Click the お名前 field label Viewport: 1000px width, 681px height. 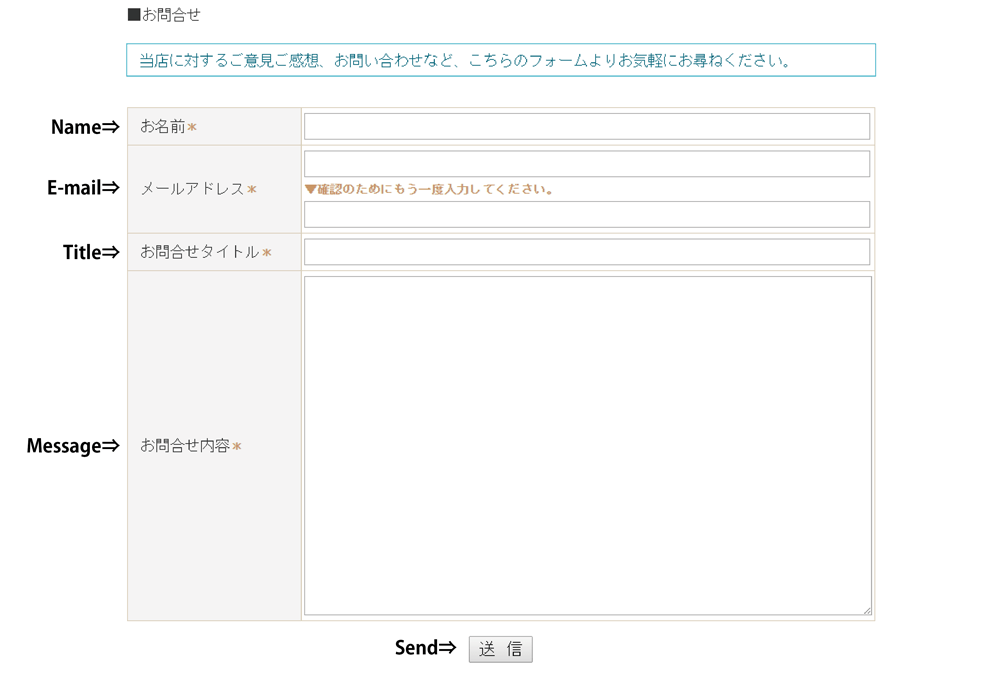163,127
